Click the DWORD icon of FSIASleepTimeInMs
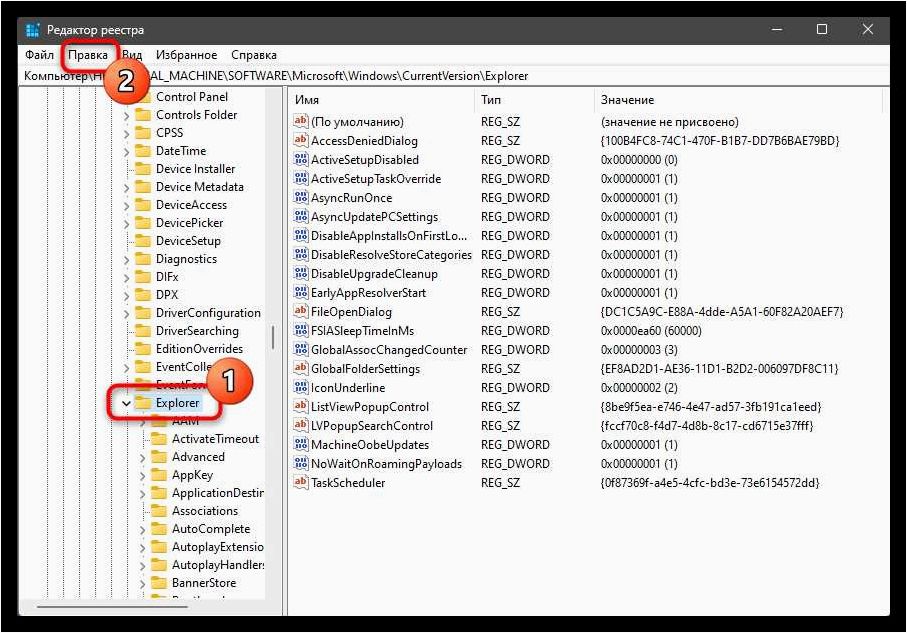 (x=300, y=330)
